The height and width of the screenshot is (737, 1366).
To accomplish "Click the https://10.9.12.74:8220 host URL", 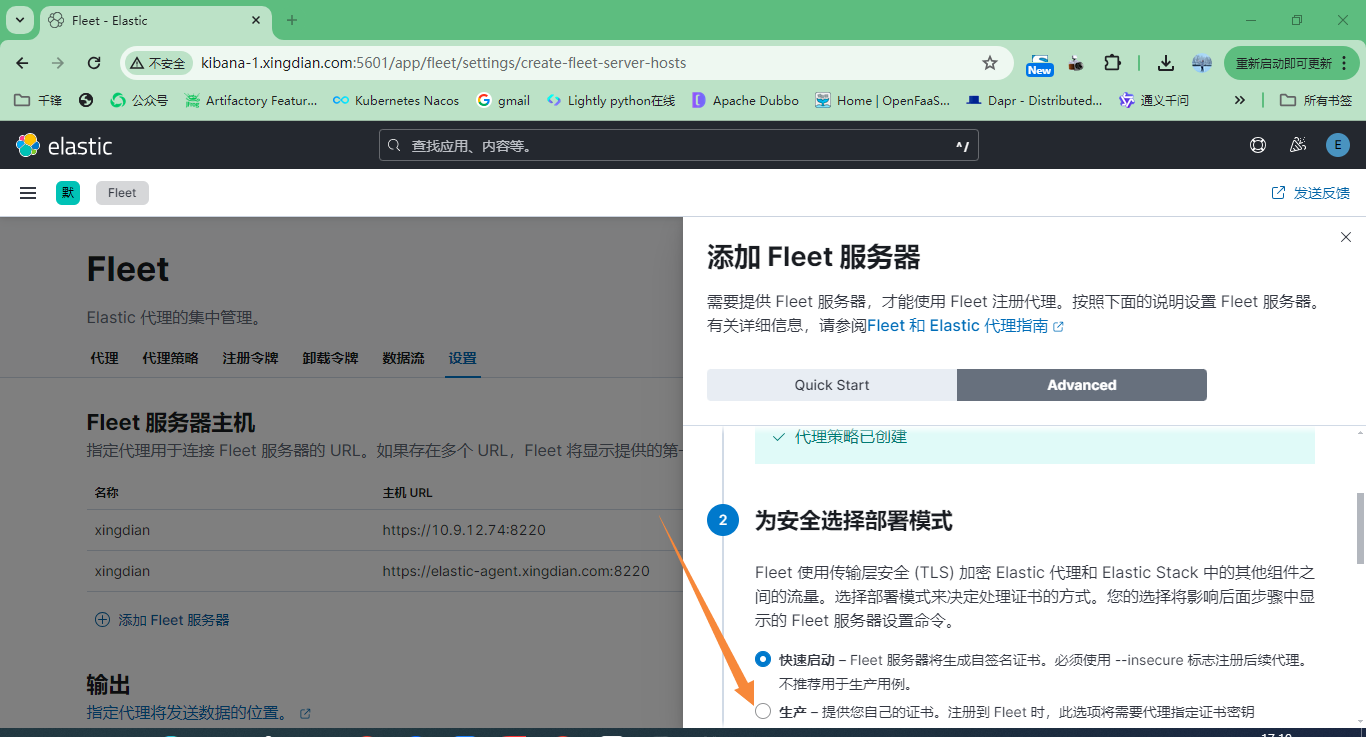I will point(464,530).
